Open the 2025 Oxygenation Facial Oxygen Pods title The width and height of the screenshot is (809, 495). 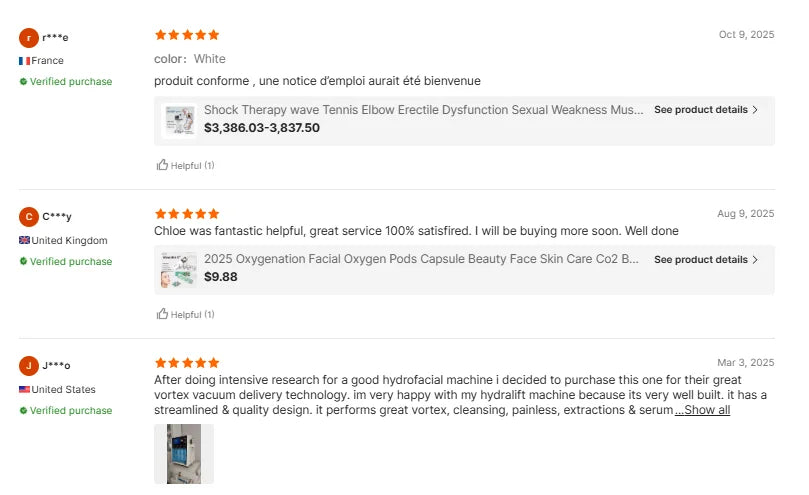click(421, 259)
